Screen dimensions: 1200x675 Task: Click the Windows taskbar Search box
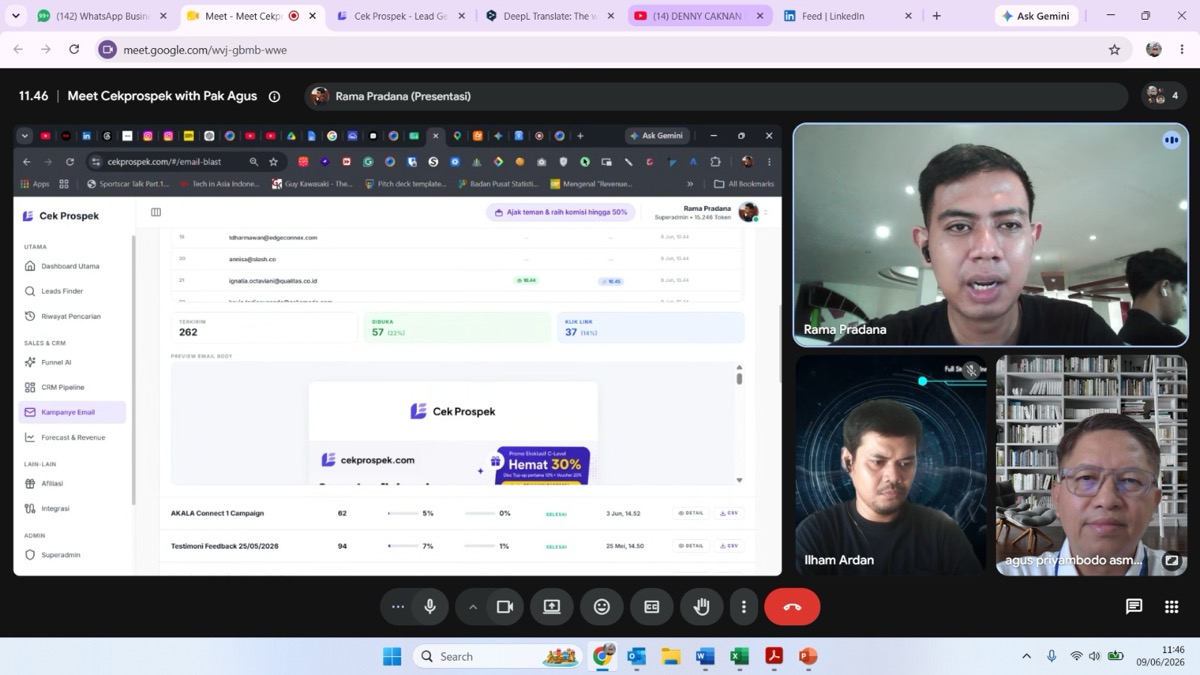(x=497, y=657)
